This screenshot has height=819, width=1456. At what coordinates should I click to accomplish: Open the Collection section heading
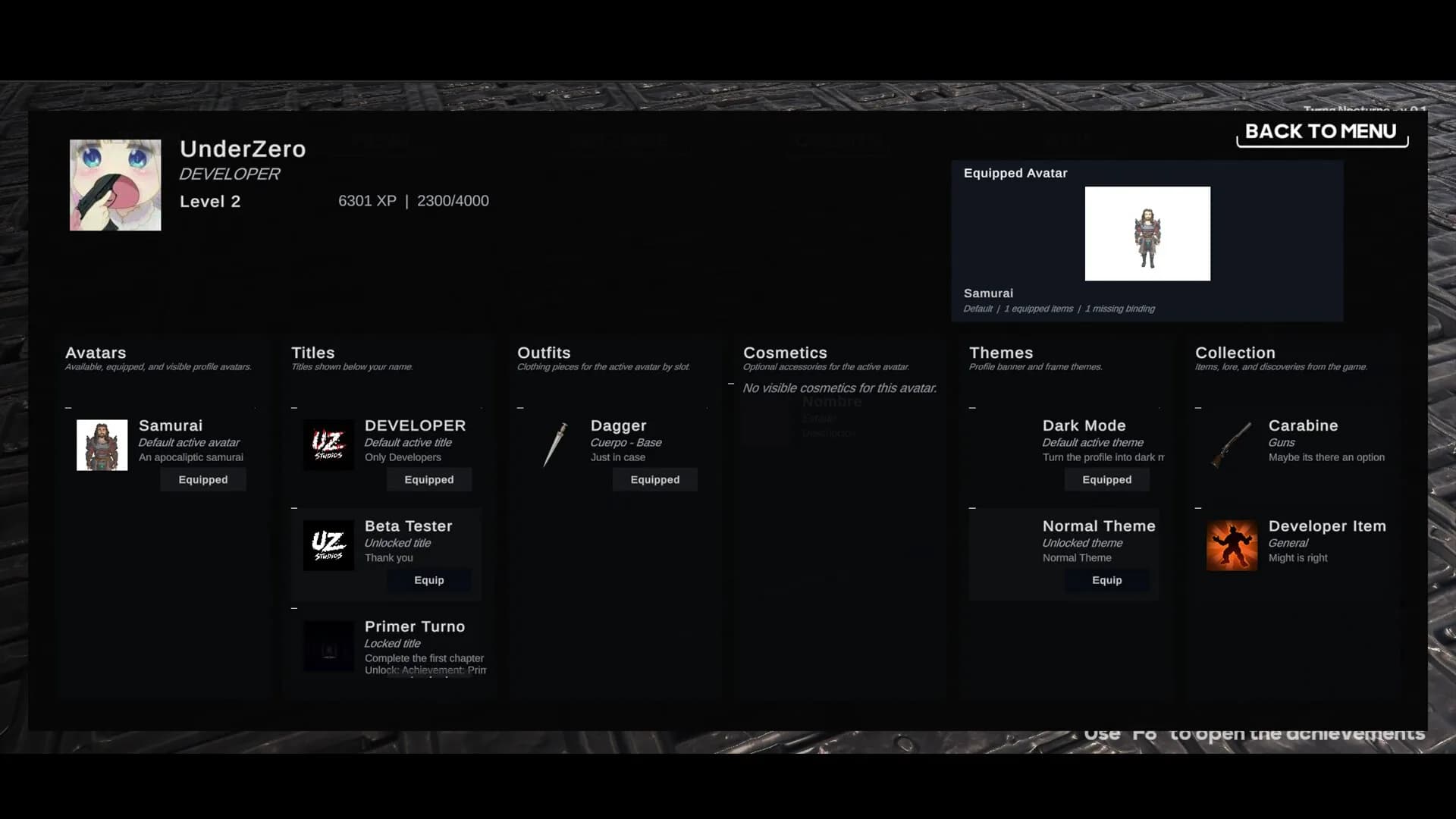pyautogui.click(x=1235, y=353)
